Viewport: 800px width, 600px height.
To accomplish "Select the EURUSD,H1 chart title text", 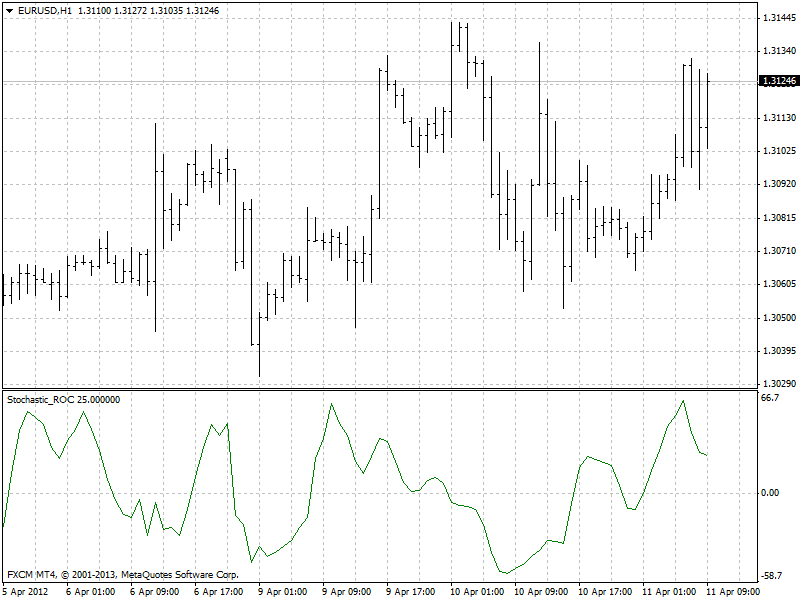I will point(44,11).
